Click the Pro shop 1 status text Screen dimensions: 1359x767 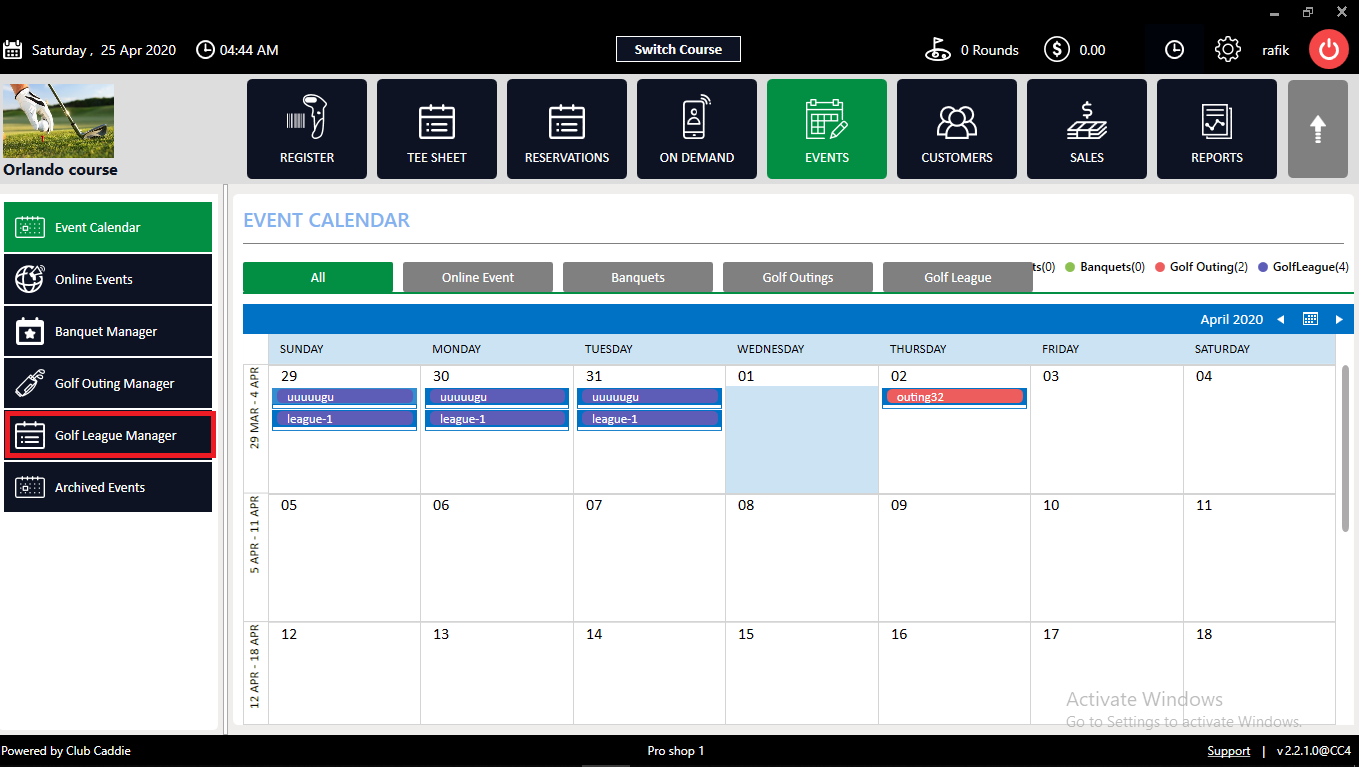coord(676,751)
